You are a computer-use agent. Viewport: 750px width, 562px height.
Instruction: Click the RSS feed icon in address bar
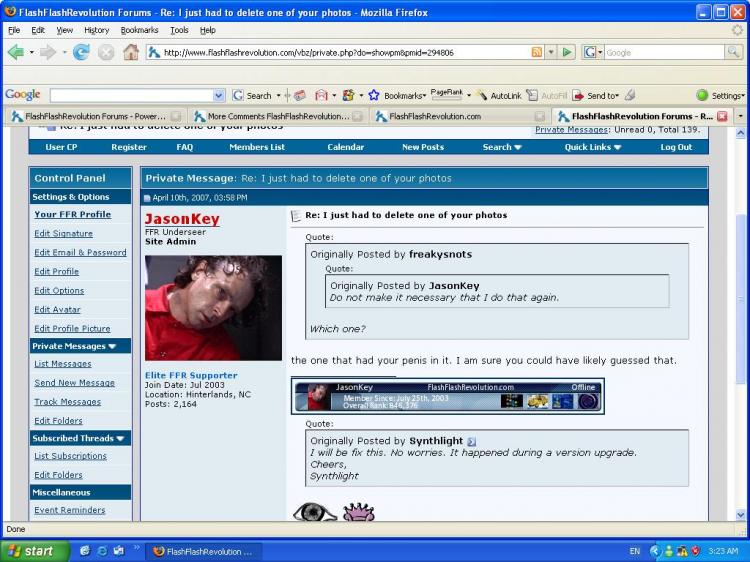click(537, 52)
